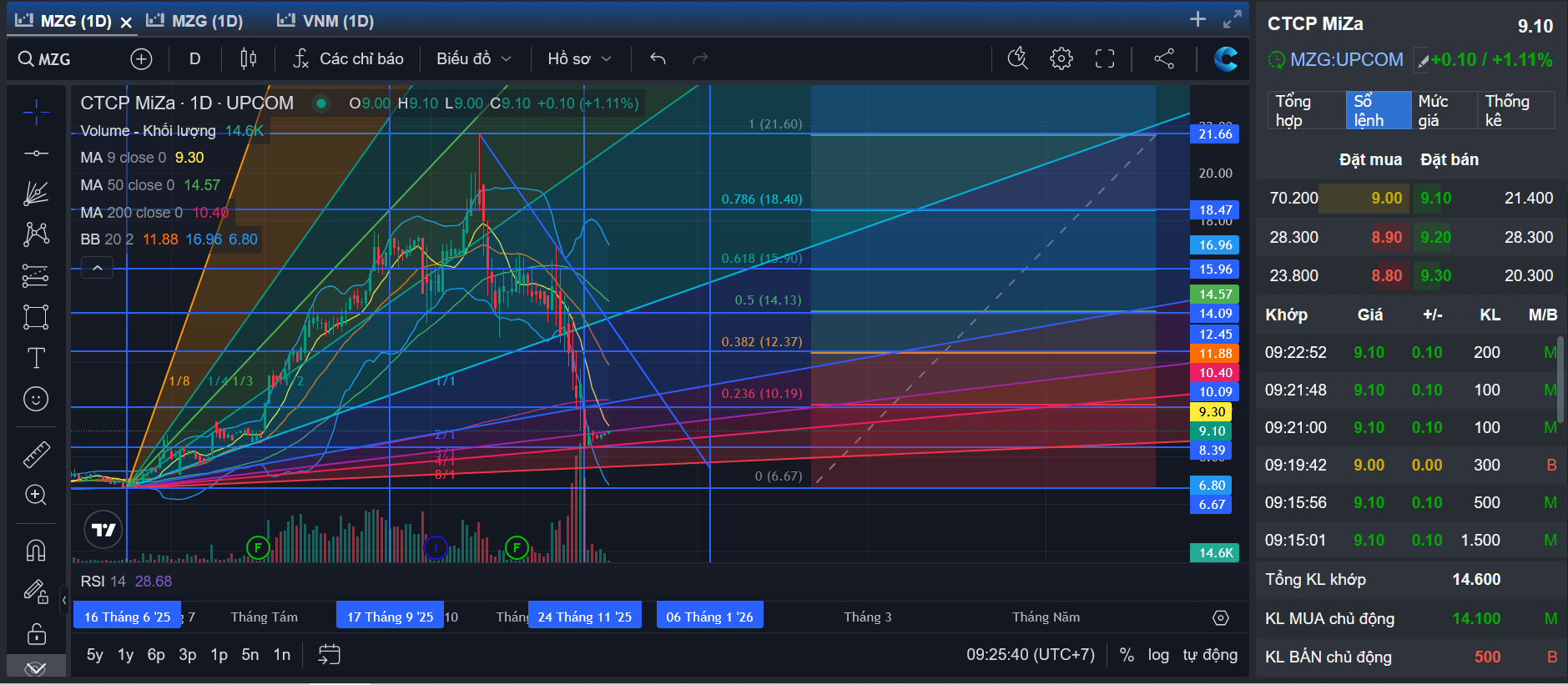Open symbol search for MZG
Viewport: 1568px width, 685px height.
tap(45, 59)
